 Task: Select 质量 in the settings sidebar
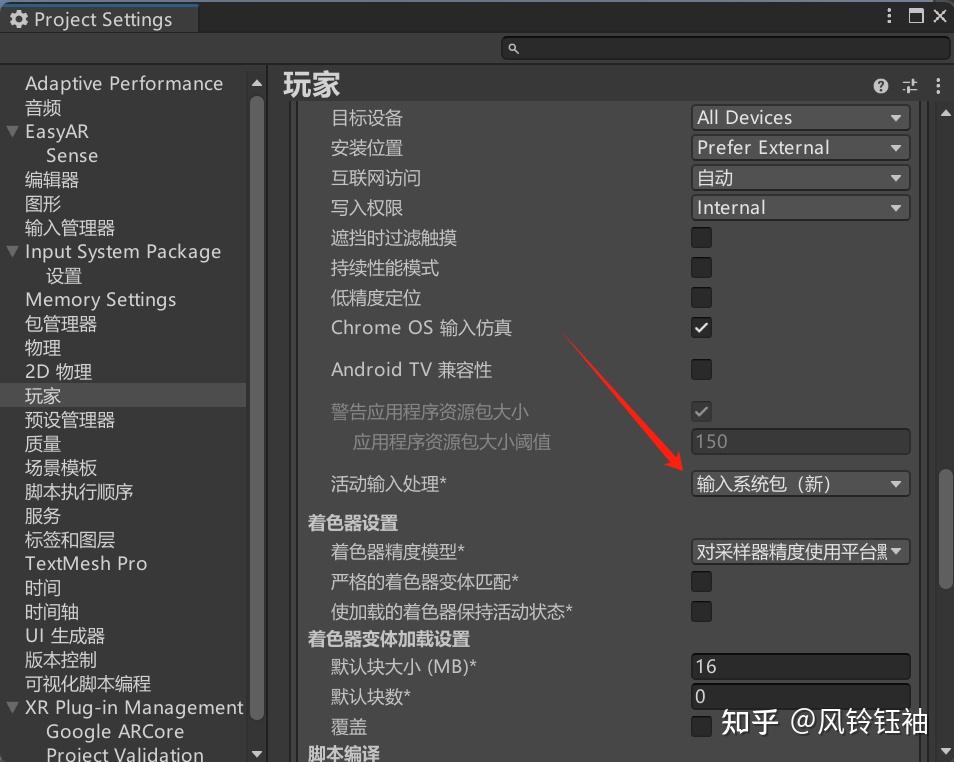click(43, 443)
